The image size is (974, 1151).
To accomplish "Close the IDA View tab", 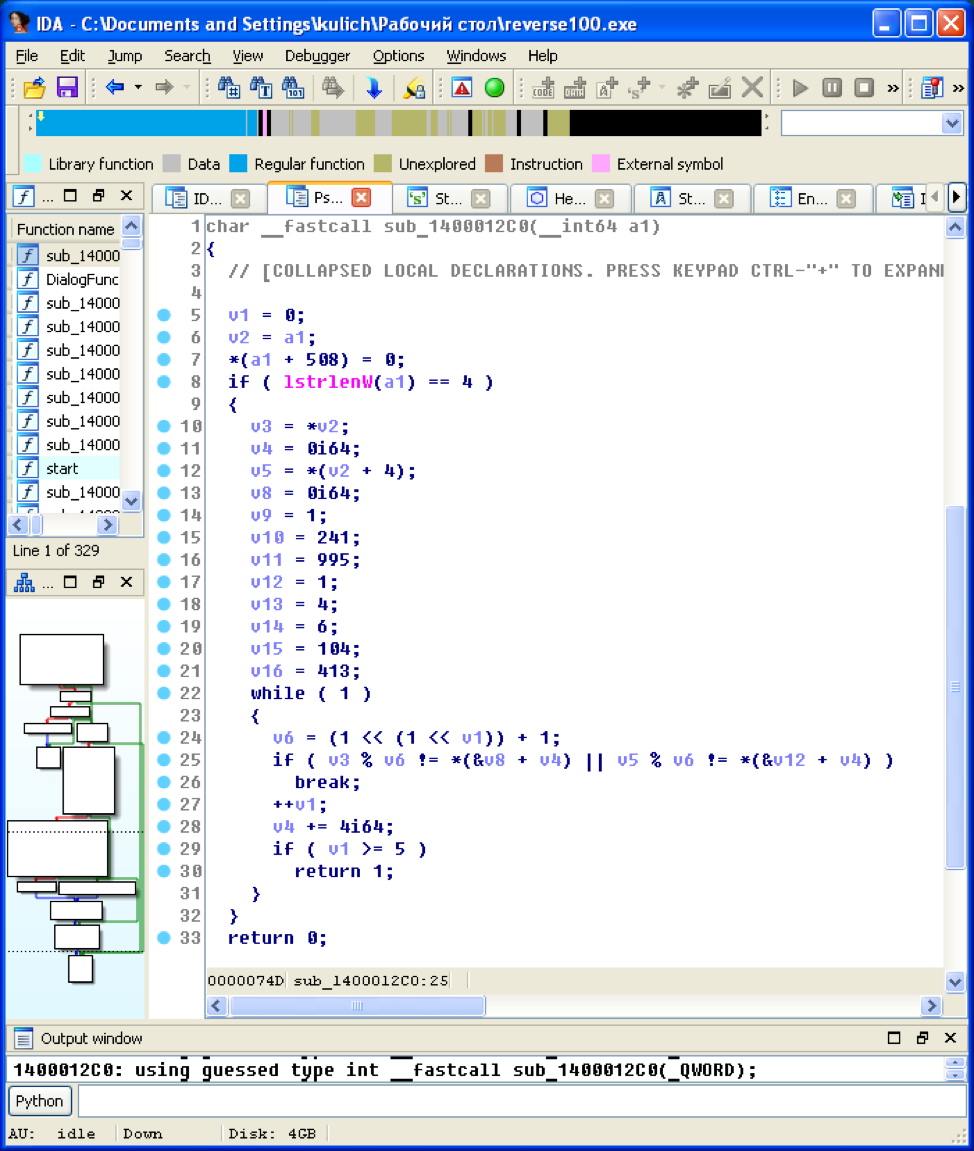I will pyautogui.click(x=240, y=198).
